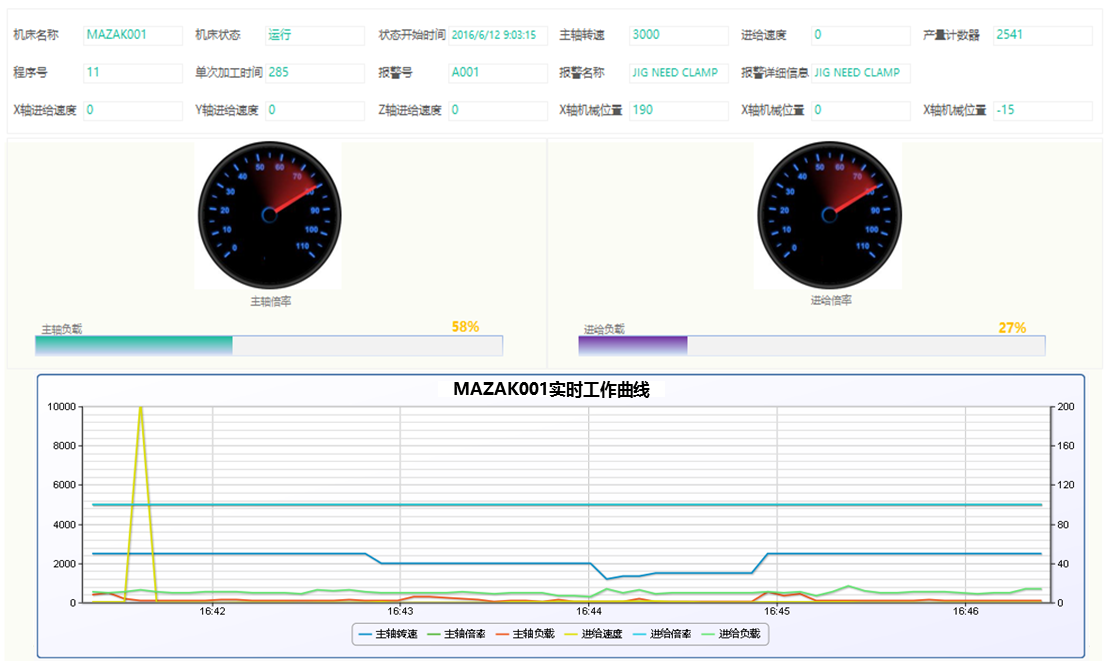The width and height of the screenshot is (1111, 661).
Task: Click the yellow 进给速度 spike on chart
Action: tap(140, 420)
